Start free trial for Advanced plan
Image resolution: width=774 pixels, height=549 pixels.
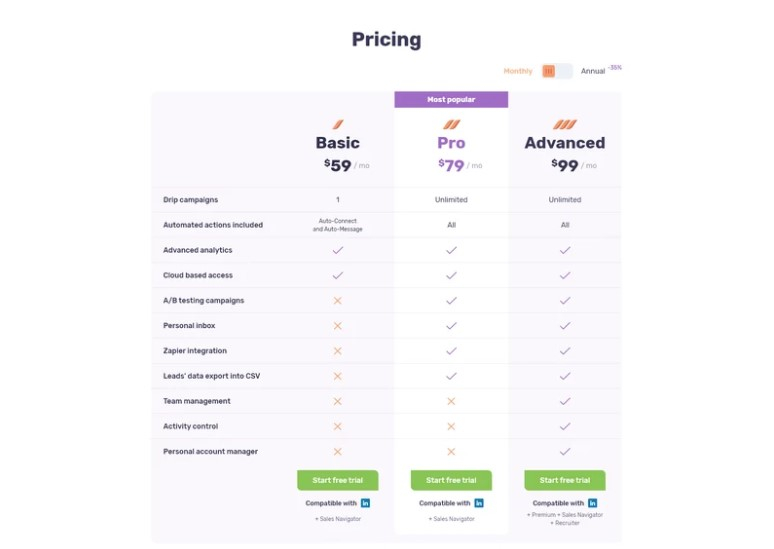pyautogui.click(x=565, y=480)
